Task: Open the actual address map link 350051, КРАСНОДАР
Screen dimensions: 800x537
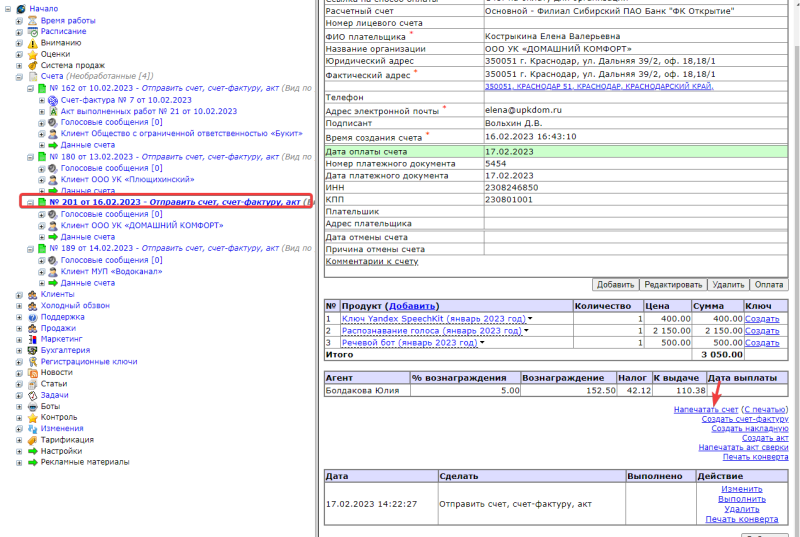Action: 599,87
